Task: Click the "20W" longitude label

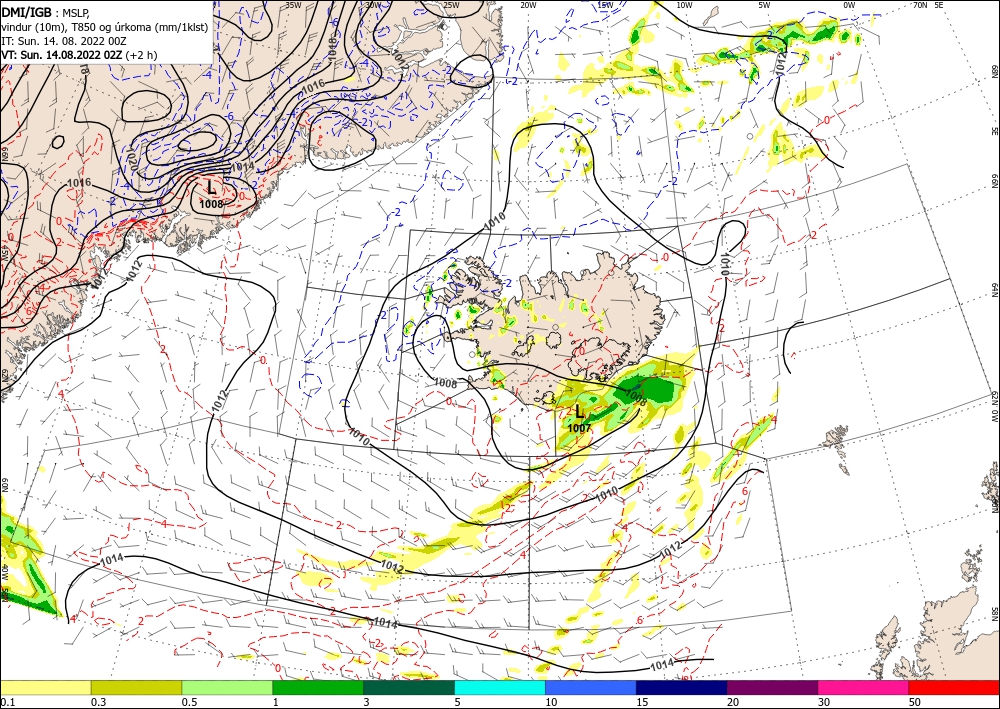Action: 528,4
